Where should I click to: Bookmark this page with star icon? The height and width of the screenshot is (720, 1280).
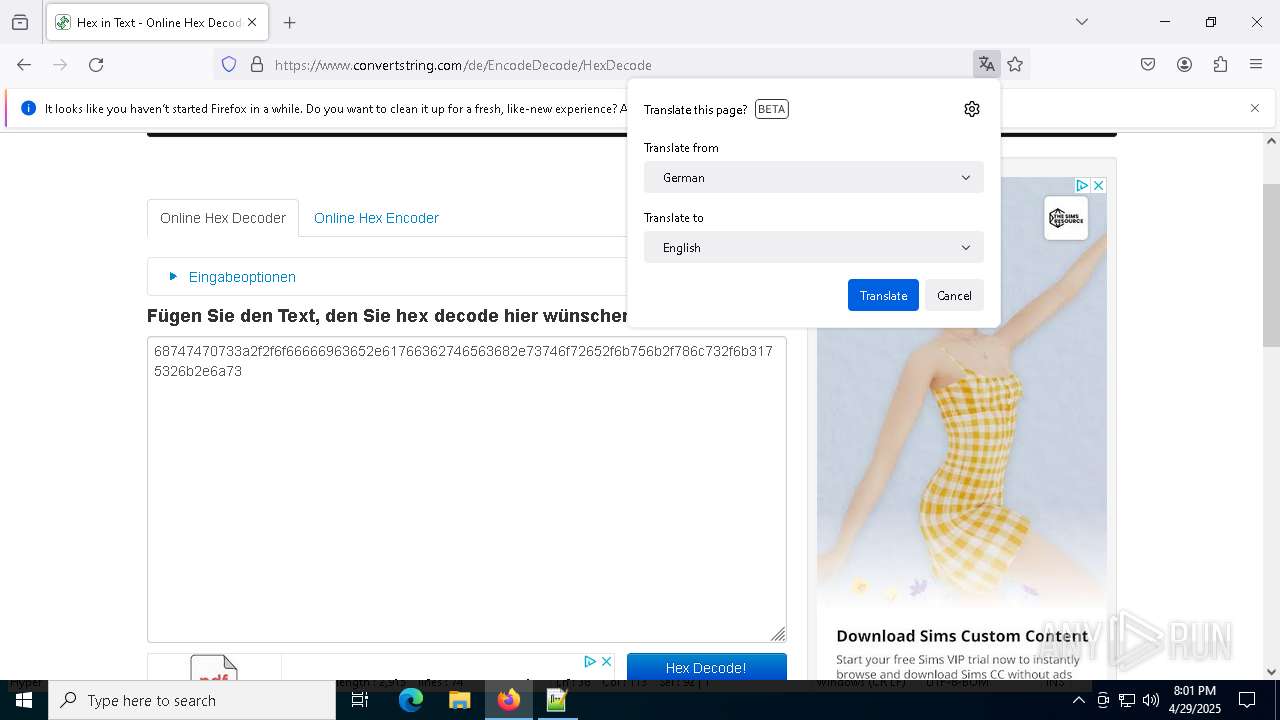point(1015,65)
